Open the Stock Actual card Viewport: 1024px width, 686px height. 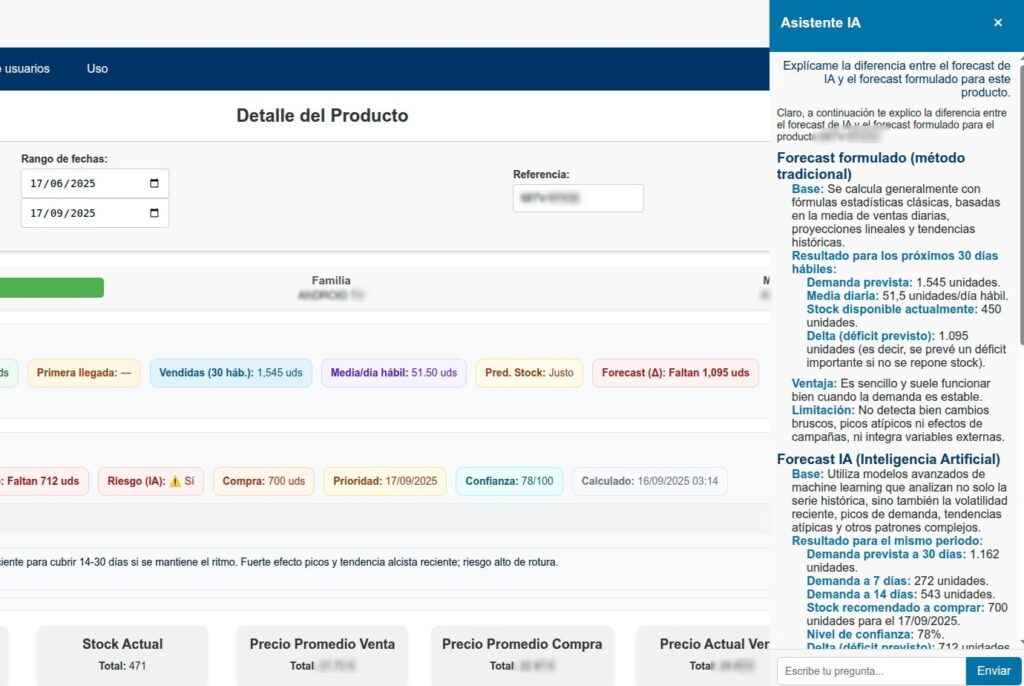click(x=122, y=654)
